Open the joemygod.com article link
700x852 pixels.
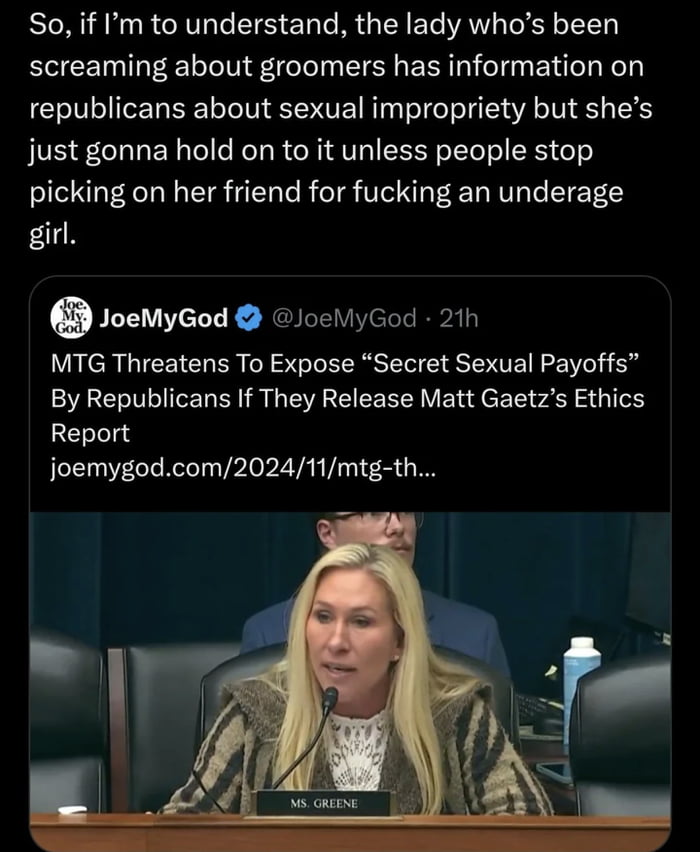coord(243,469)
